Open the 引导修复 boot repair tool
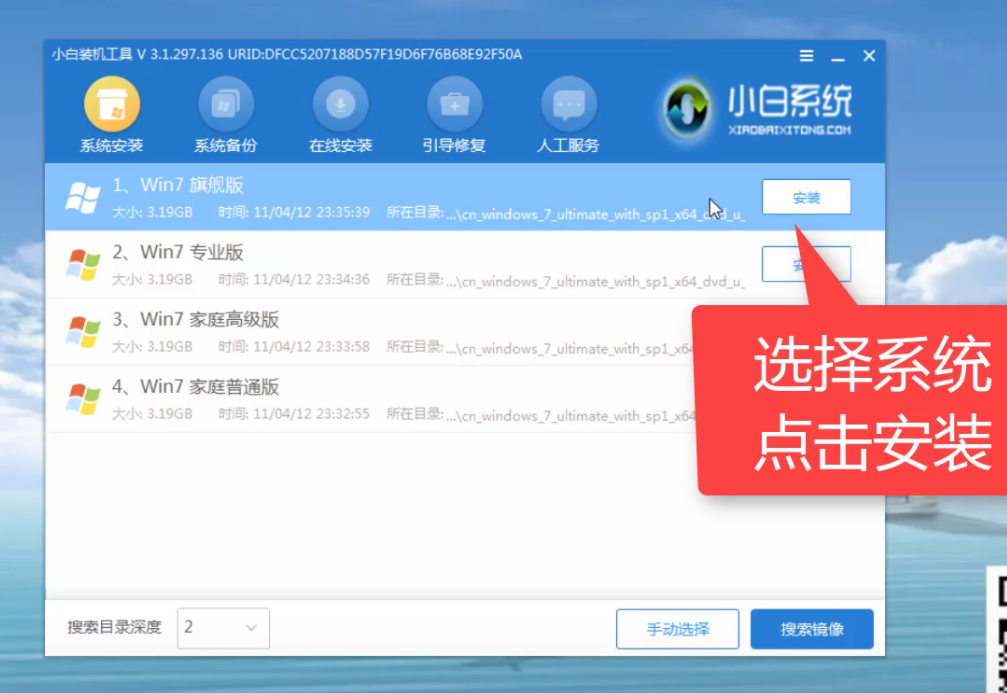This screenshot has width=1007, height=693. click(x=454, y=105)
